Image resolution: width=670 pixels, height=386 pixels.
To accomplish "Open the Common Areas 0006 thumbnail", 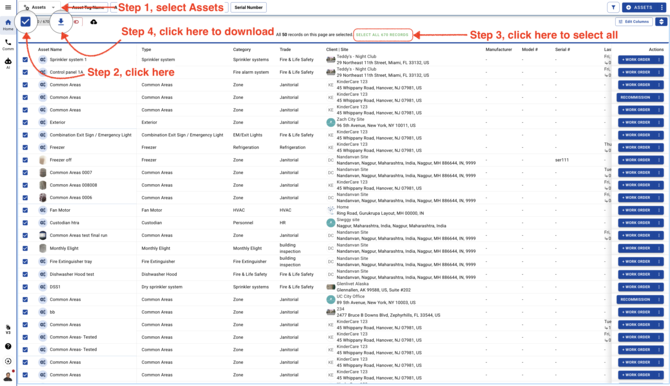I will [x=42, y=197].
